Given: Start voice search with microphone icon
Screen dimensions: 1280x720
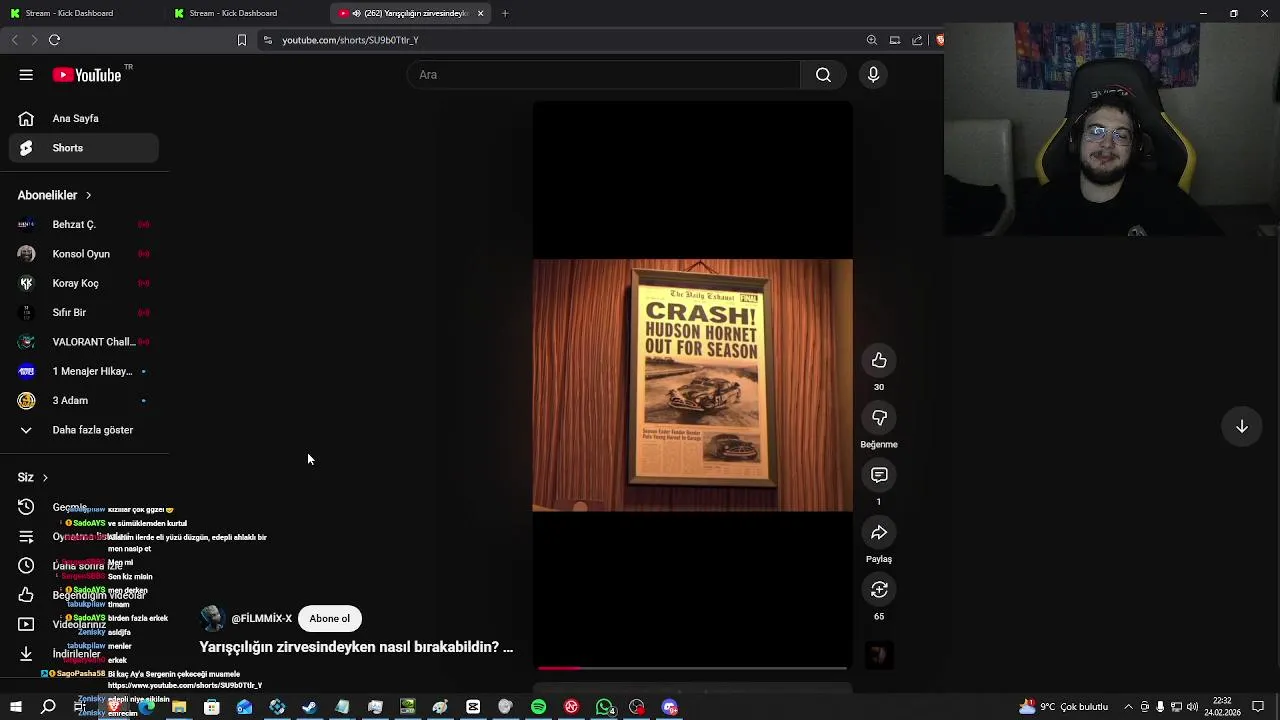Looking at the screenshot, I should (873, 75).
